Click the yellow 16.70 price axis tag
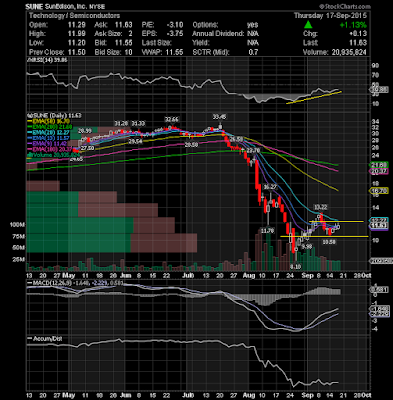The width and height of the screenshot is (393, 400). point(378,191)
